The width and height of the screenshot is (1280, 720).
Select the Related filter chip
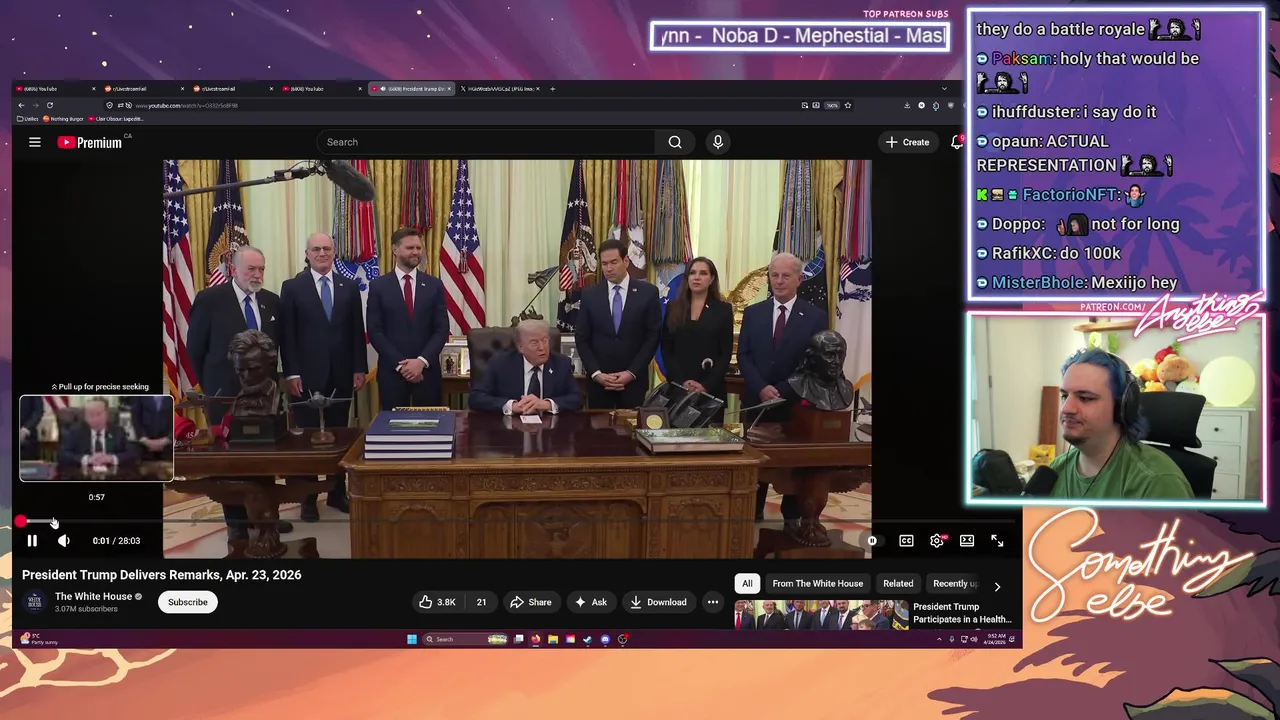[x=898, y=583]
